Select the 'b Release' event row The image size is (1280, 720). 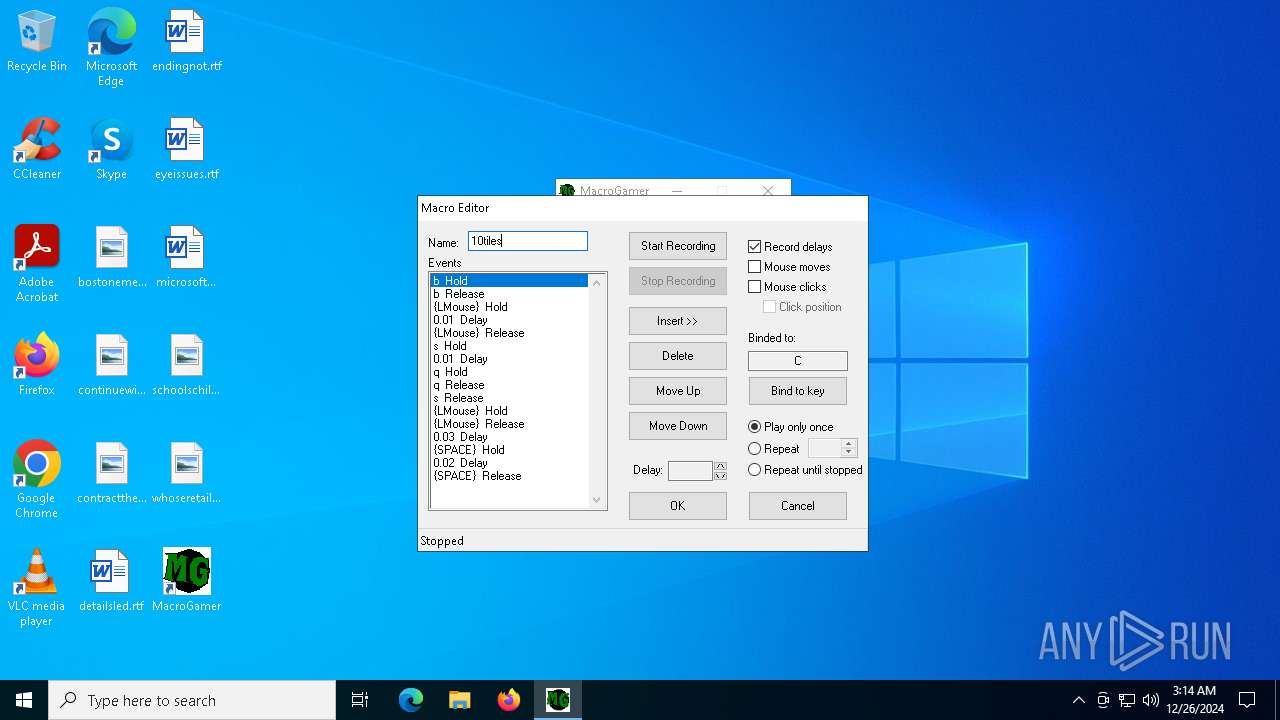pos(510,294)
